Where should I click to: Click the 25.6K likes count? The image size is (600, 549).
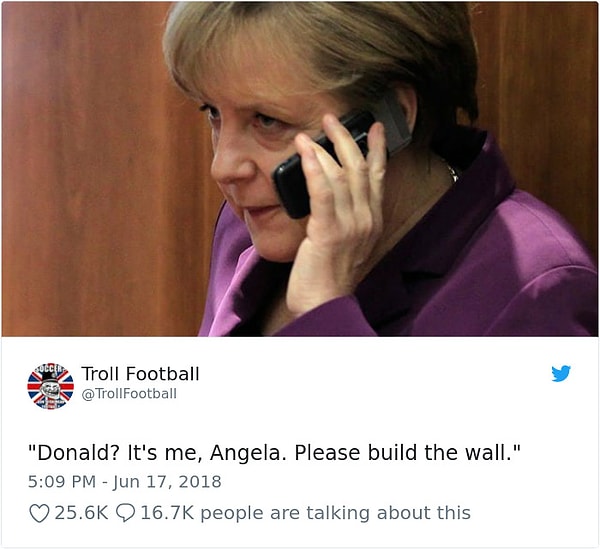tap(82, 513)
